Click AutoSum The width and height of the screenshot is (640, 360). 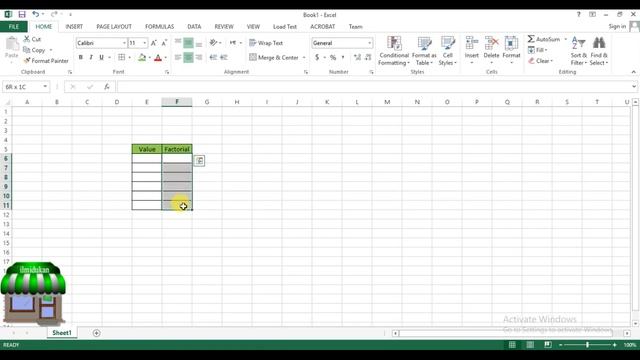point(544,39)
